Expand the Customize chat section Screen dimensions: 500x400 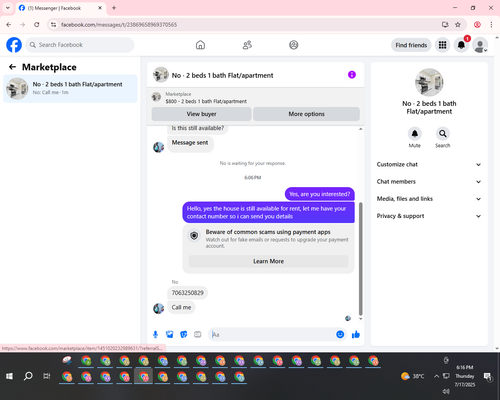[x=429, y=164]
